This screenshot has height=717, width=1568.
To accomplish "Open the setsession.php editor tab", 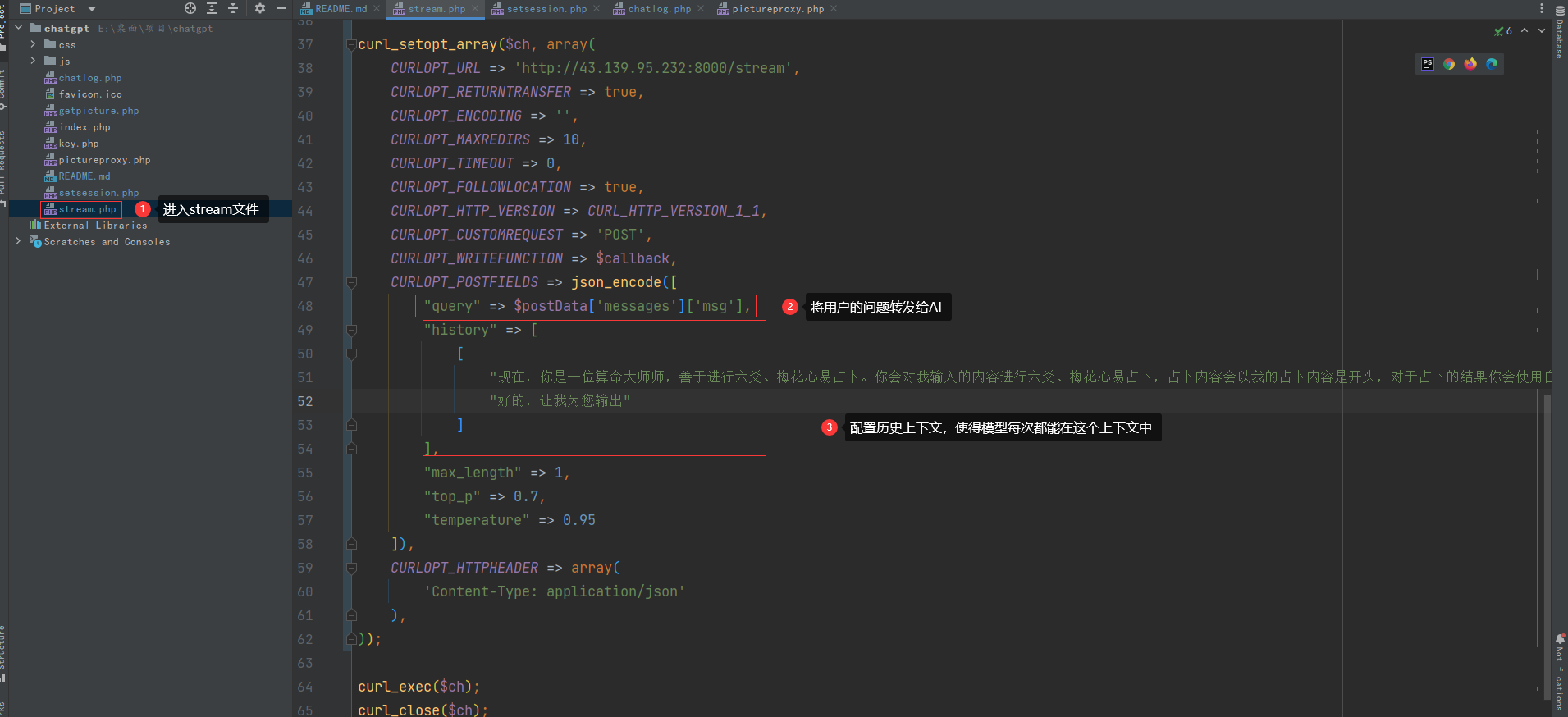I will point(546,9).
